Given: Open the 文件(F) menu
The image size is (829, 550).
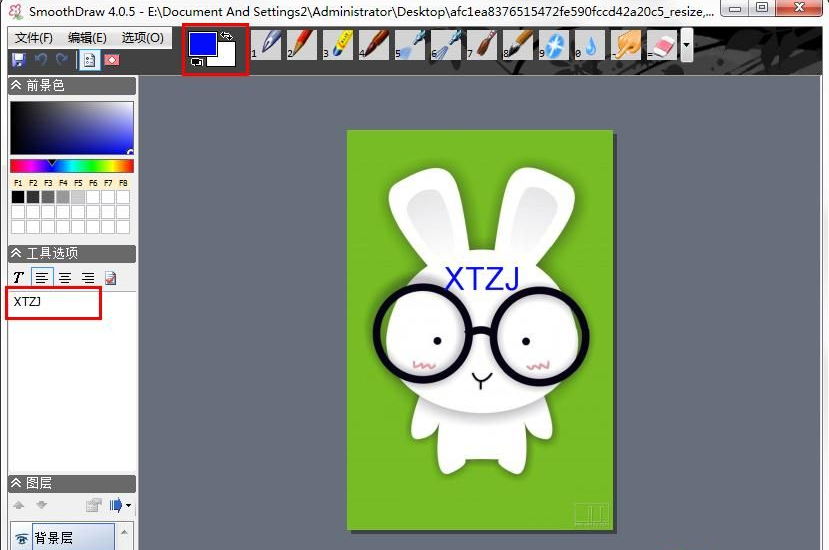Looking at the screenshot, I should (x=34, y=38).
